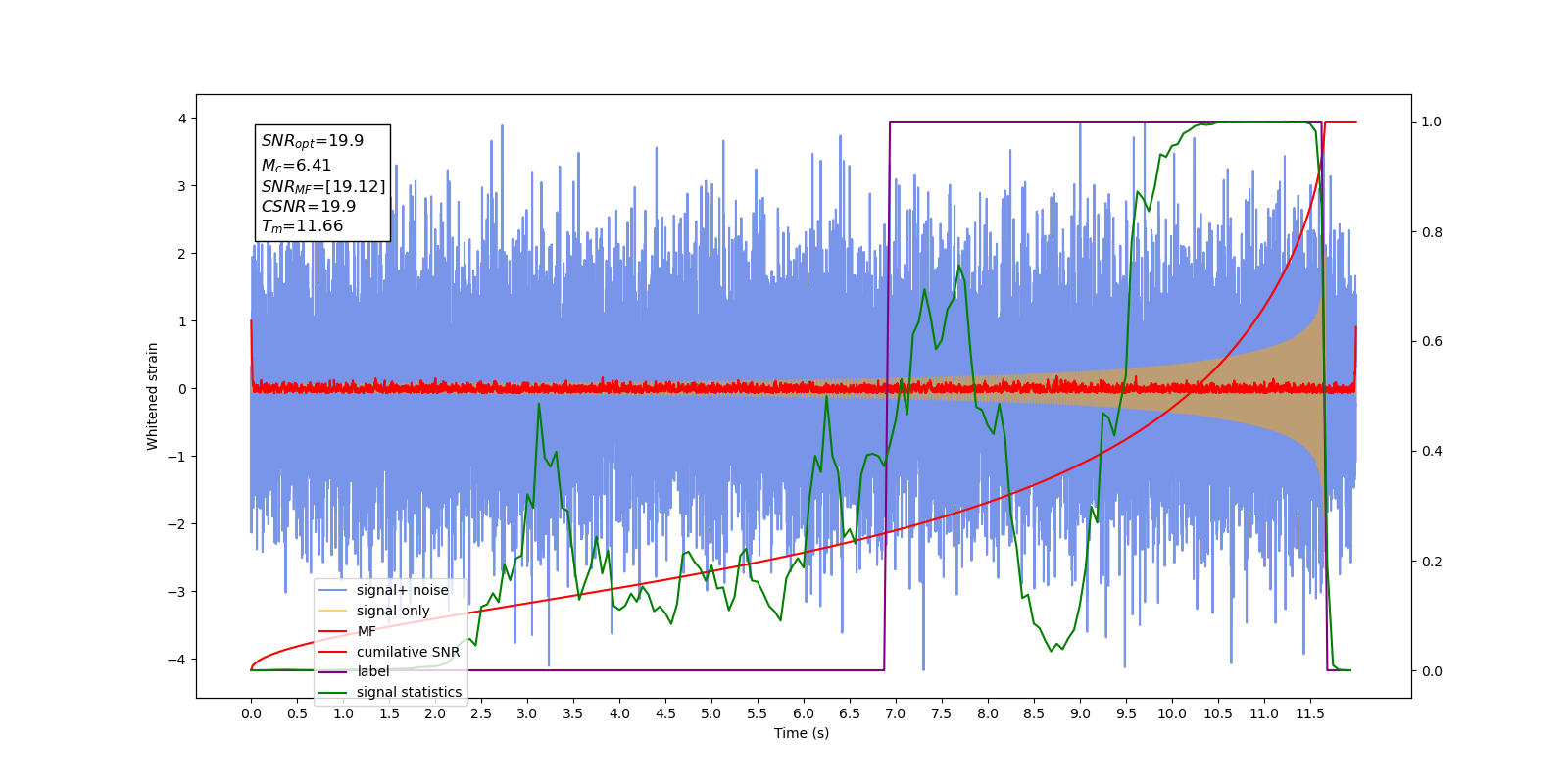Click the 5.5 x-axis tick label

coord(758,713)
